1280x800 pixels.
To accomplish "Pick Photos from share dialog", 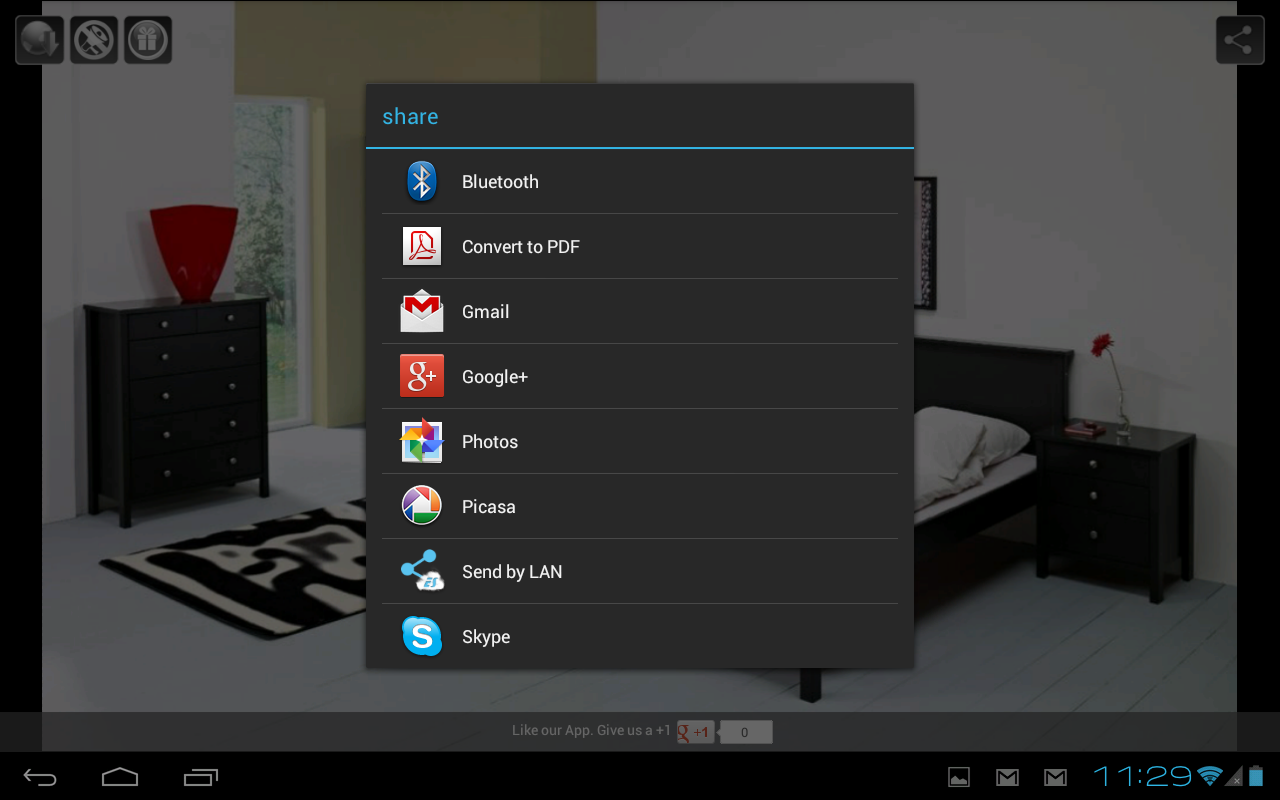I will [640, 442].
